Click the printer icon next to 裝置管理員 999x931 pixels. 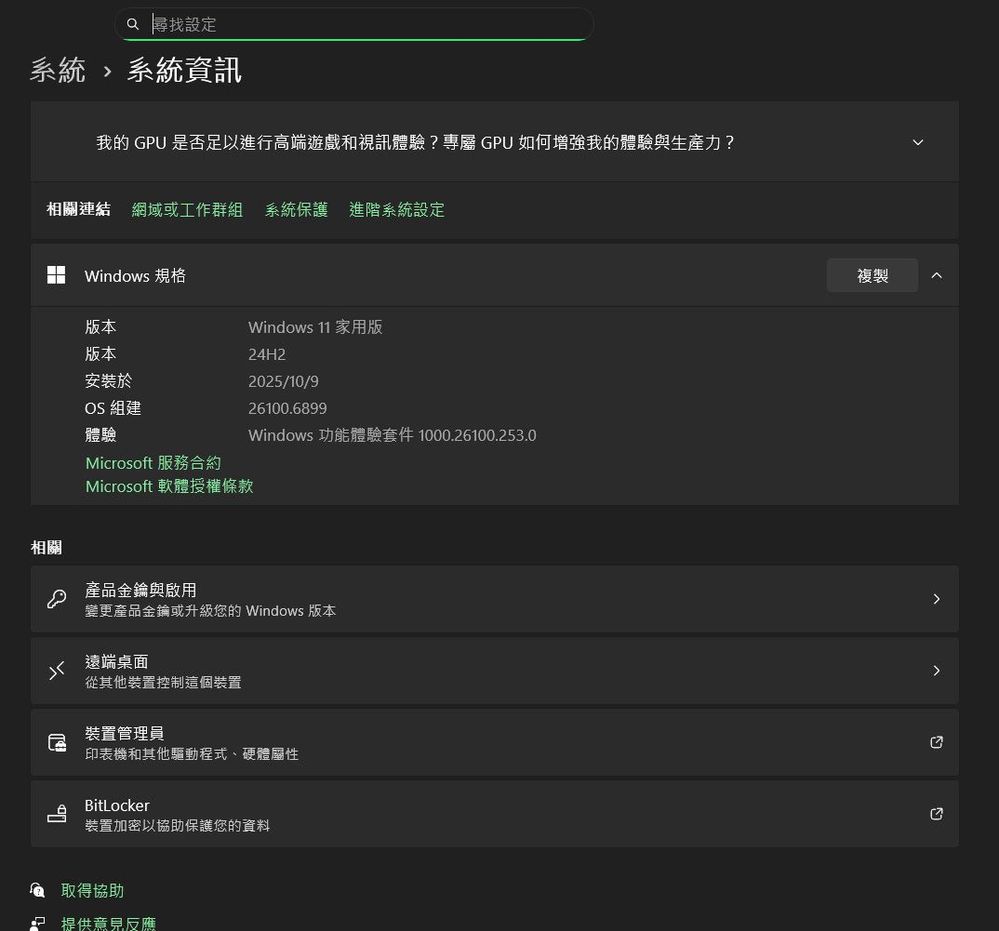56,742
